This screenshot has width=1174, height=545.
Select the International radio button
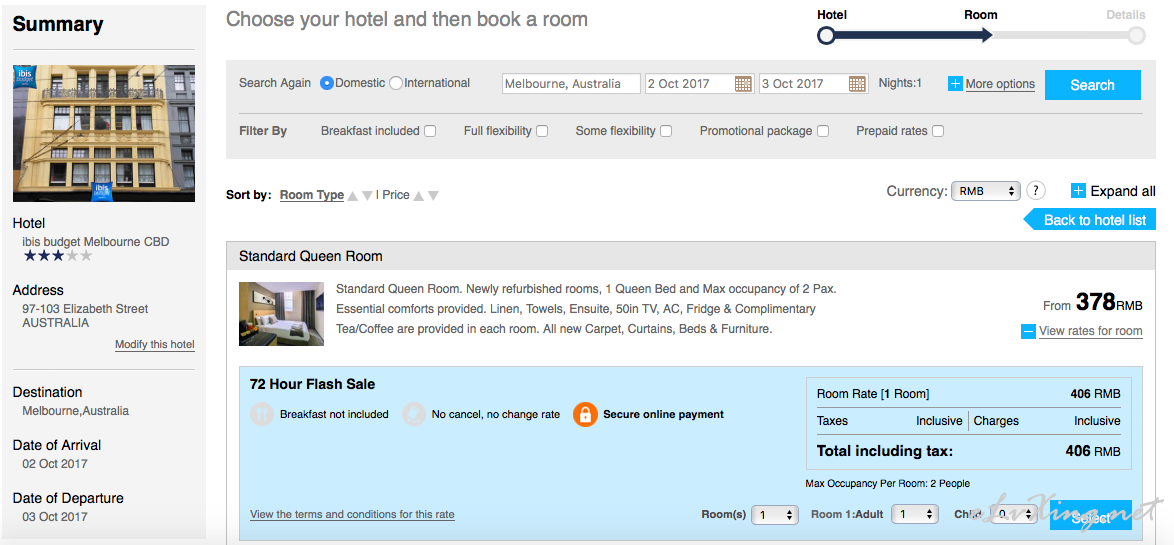[x=396, y=83]
